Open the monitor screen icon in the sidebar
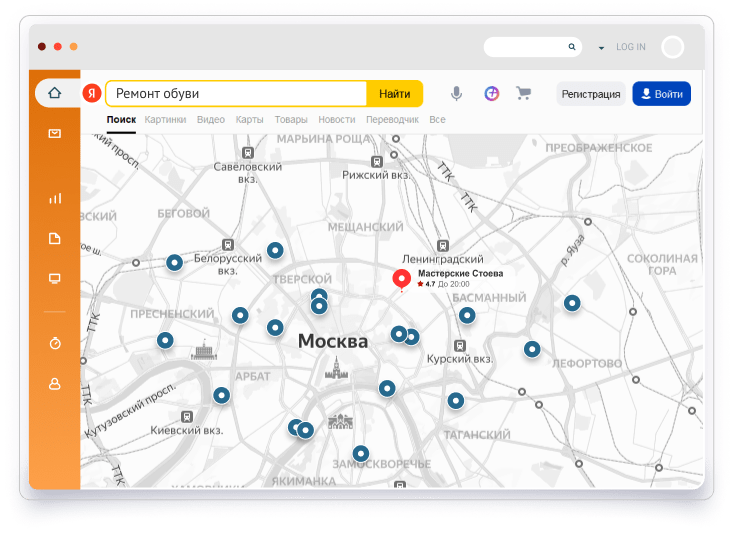This screenshot has height=536, width=733. pyautogui.click(x=55, y=279)
